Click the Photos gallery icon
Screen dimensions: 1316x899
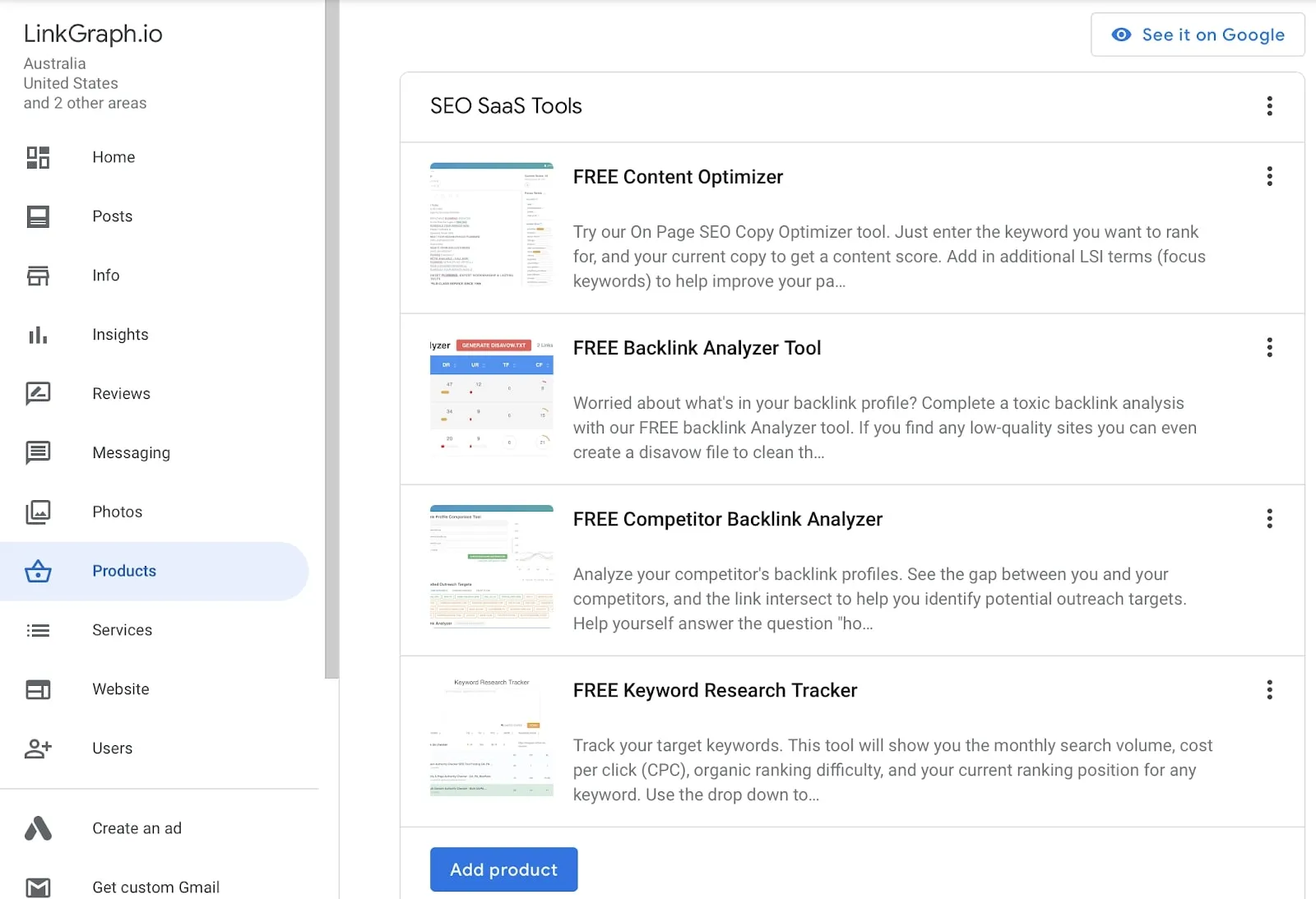(x=38, y=512)
